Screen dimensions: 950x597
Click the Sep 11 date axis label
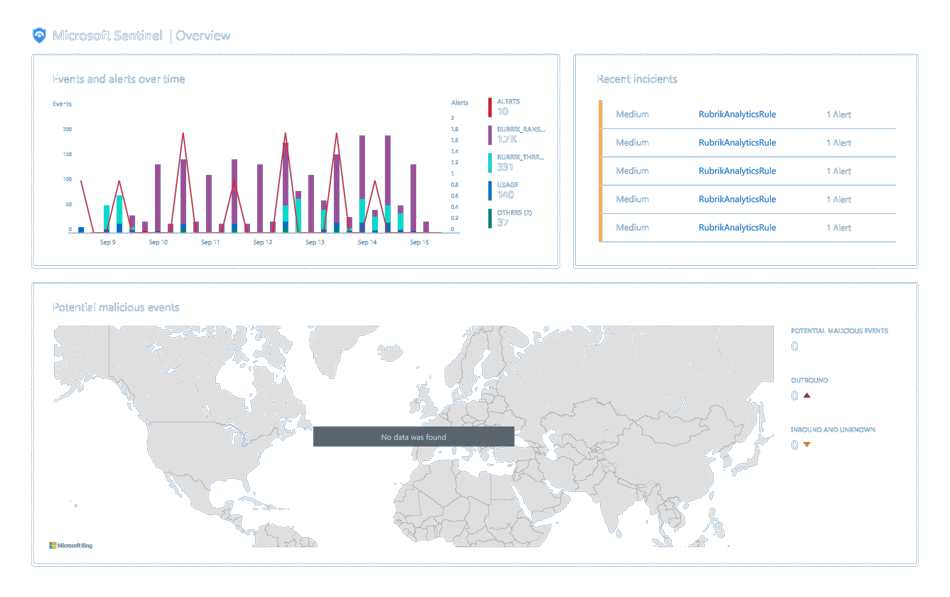click(x=210, y=242)
